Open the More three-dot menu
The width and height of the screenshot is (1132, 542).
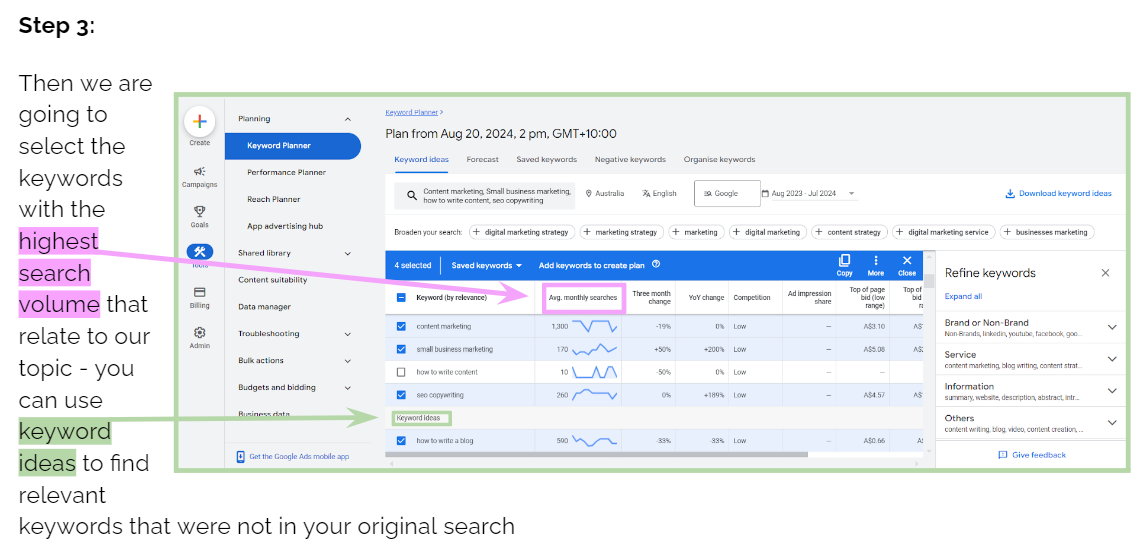coord(875,261)
